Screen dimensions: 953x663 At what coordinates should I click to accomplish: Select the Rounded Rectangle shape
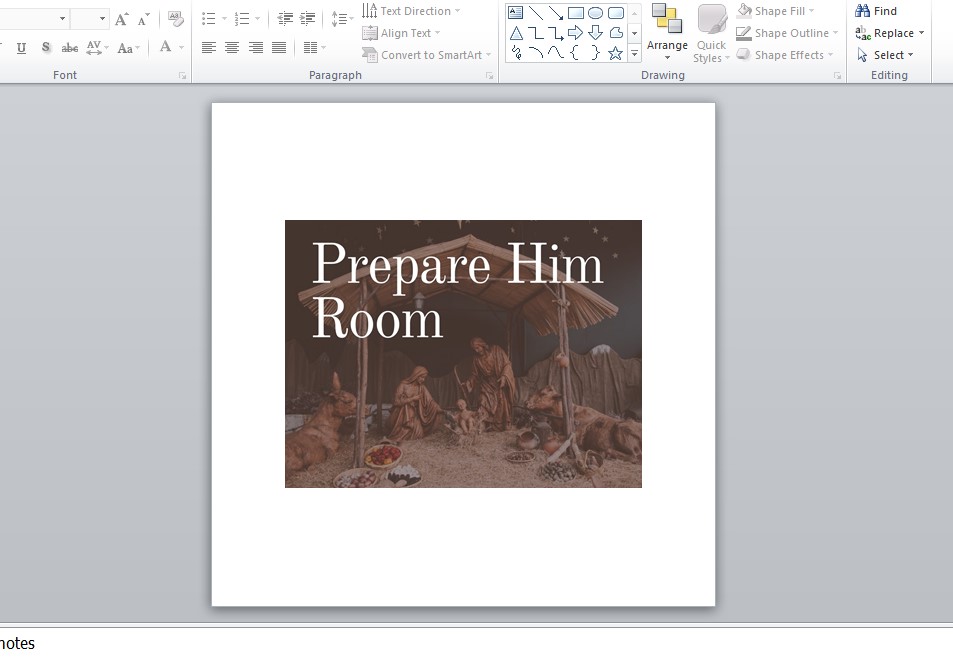coord(616,12)
